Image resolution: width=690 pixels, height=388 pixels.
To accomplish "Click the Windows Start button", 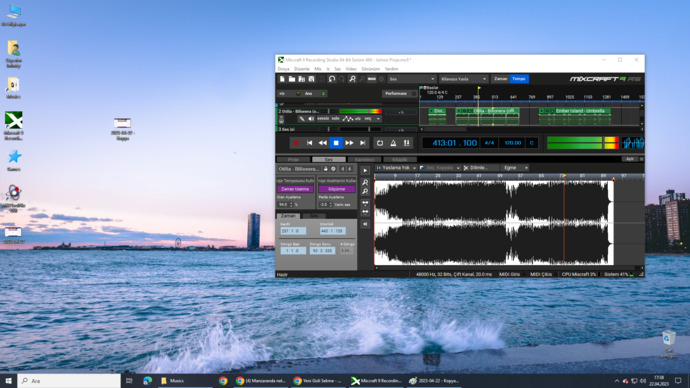I will pos(8,381).
